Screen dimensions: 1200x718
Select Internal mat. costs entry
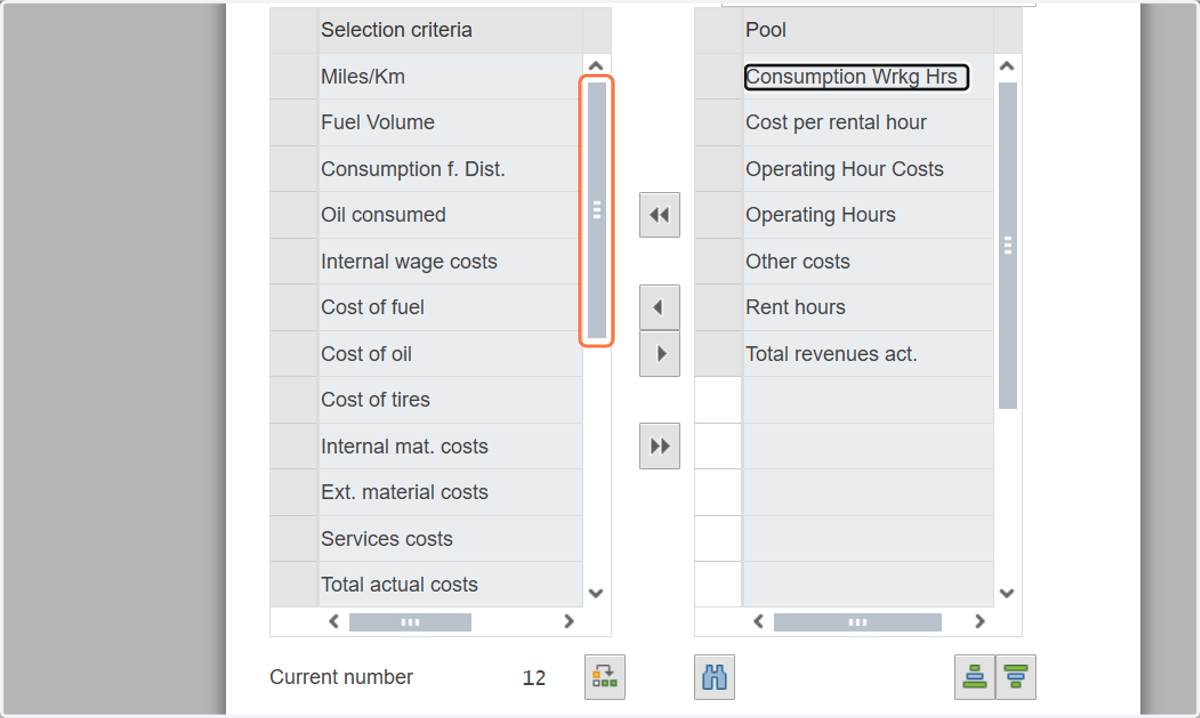tap(450, 447)
